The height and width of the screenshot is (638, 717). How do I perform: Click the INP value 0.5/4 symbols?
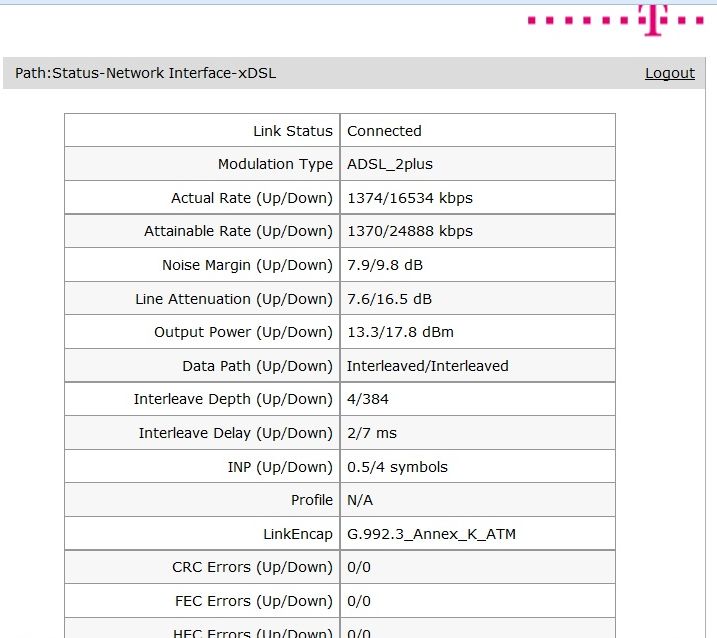point(397,467)
